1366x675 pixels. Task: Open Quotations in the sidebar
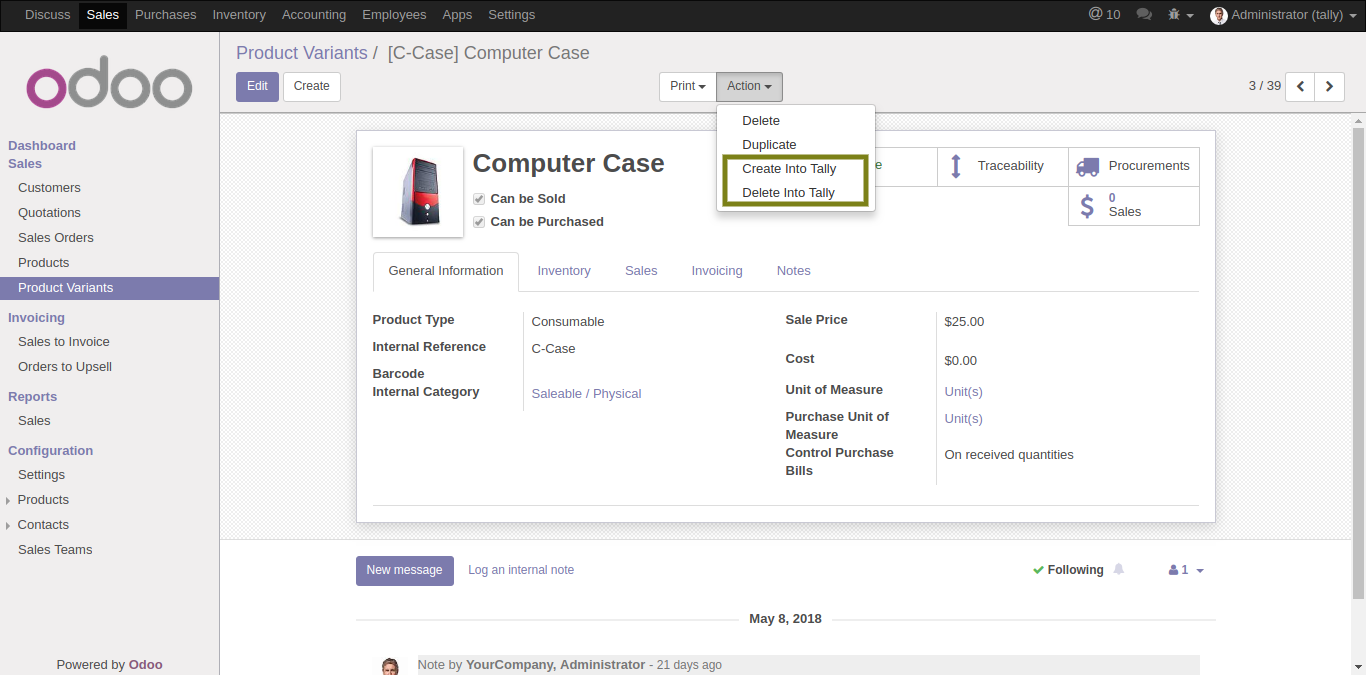tap(49, 213)
